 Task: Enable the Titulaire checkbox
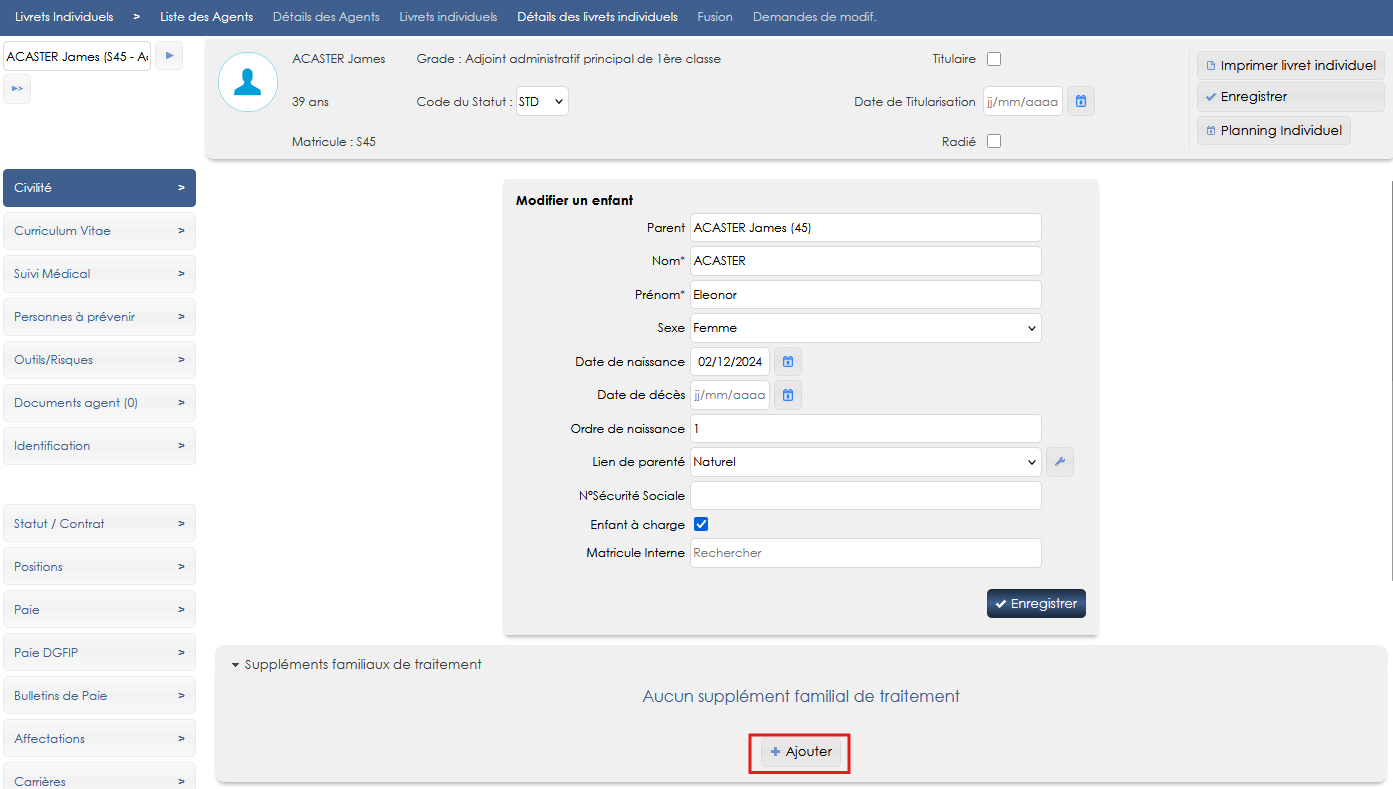click(x=994, y=59)
